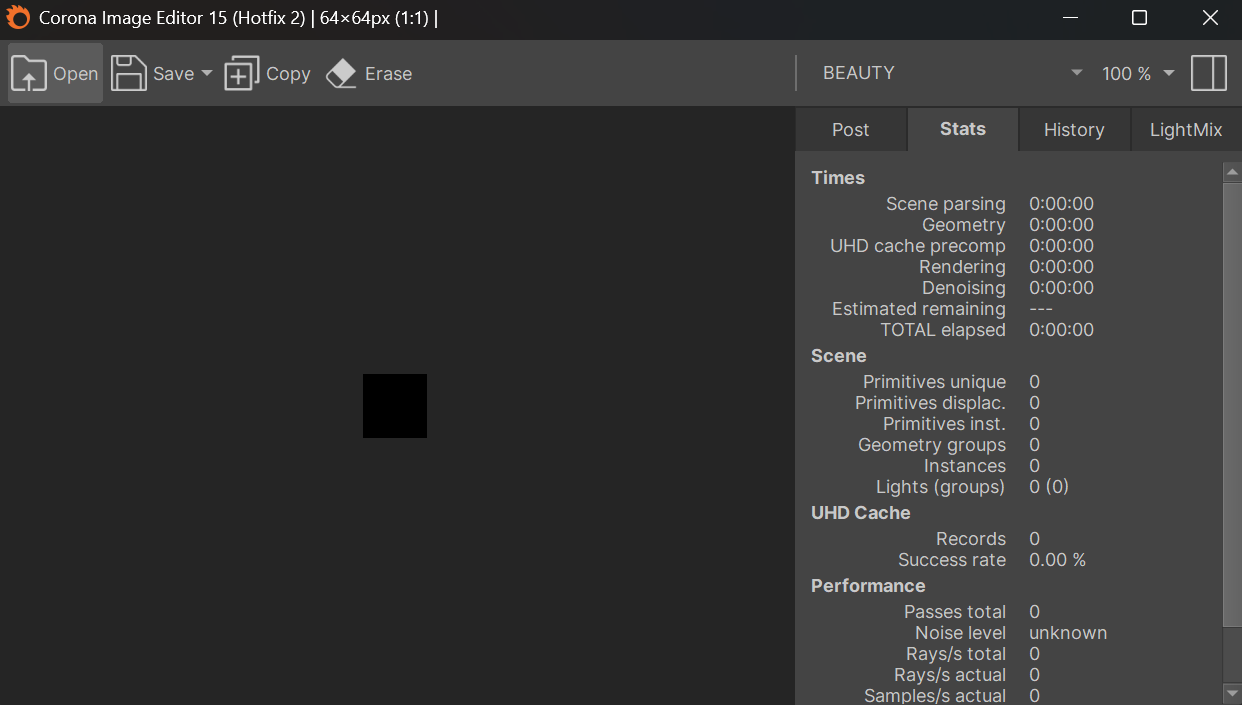Viewport: 1242px width, 705px height.
Task: Click the stats panel vertical scrollbar thumb
Action: pos(1232,405)
